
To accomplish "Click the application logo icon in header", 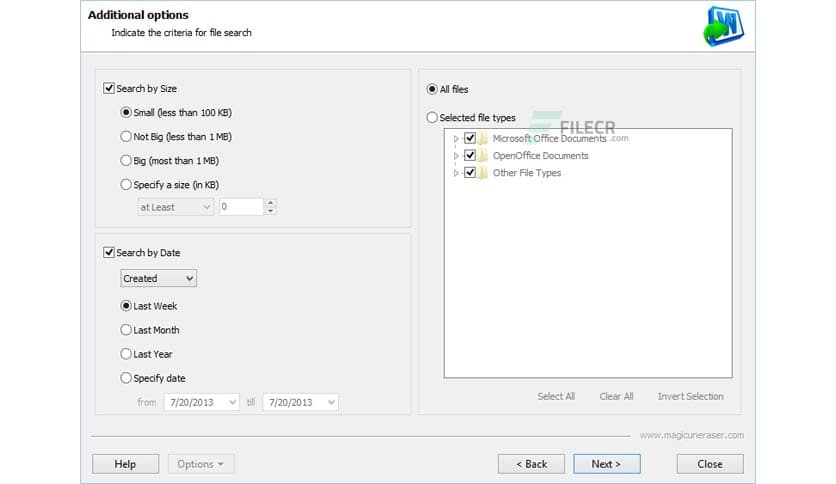I will coord(724,27).
